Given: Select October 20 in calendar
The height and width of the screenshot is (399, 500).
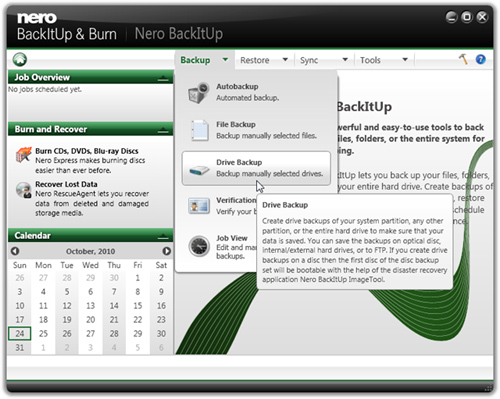Looking at the screenshot, I should pyautogui.click(x=90, y=320).
